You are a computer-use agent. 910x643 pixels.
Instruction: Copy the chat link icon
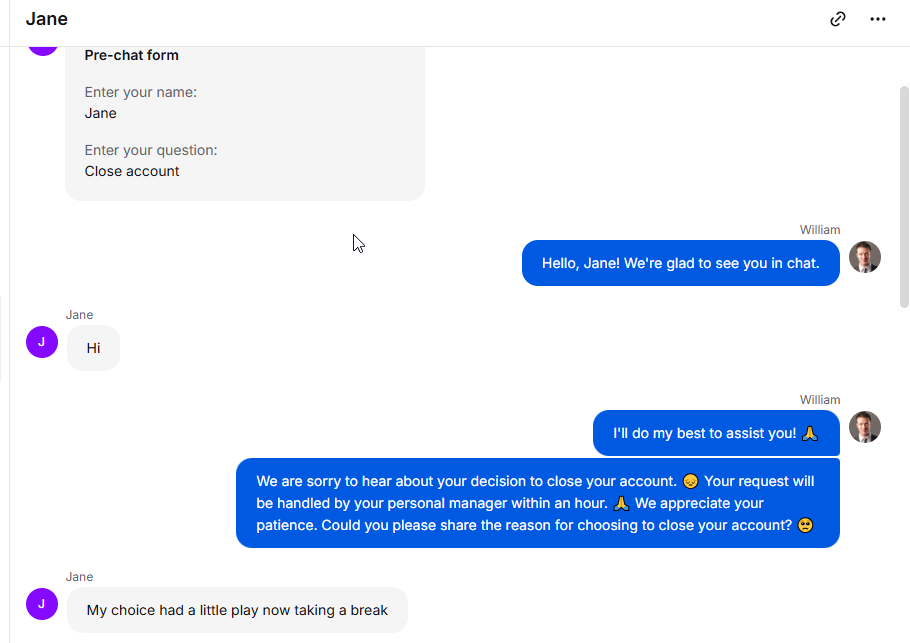(837, 19)
